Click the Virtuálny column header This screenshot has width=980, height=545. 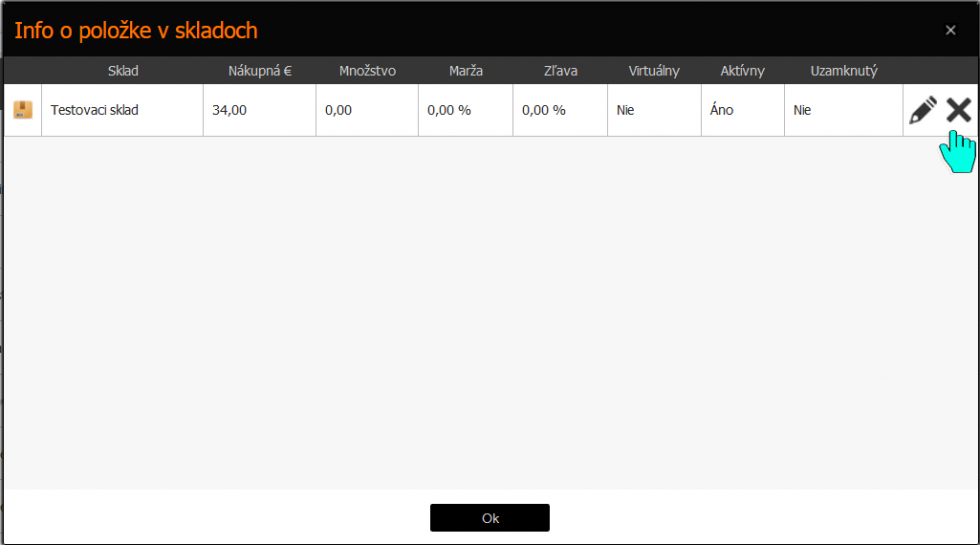pyautogui.click(x=654, y=71)
